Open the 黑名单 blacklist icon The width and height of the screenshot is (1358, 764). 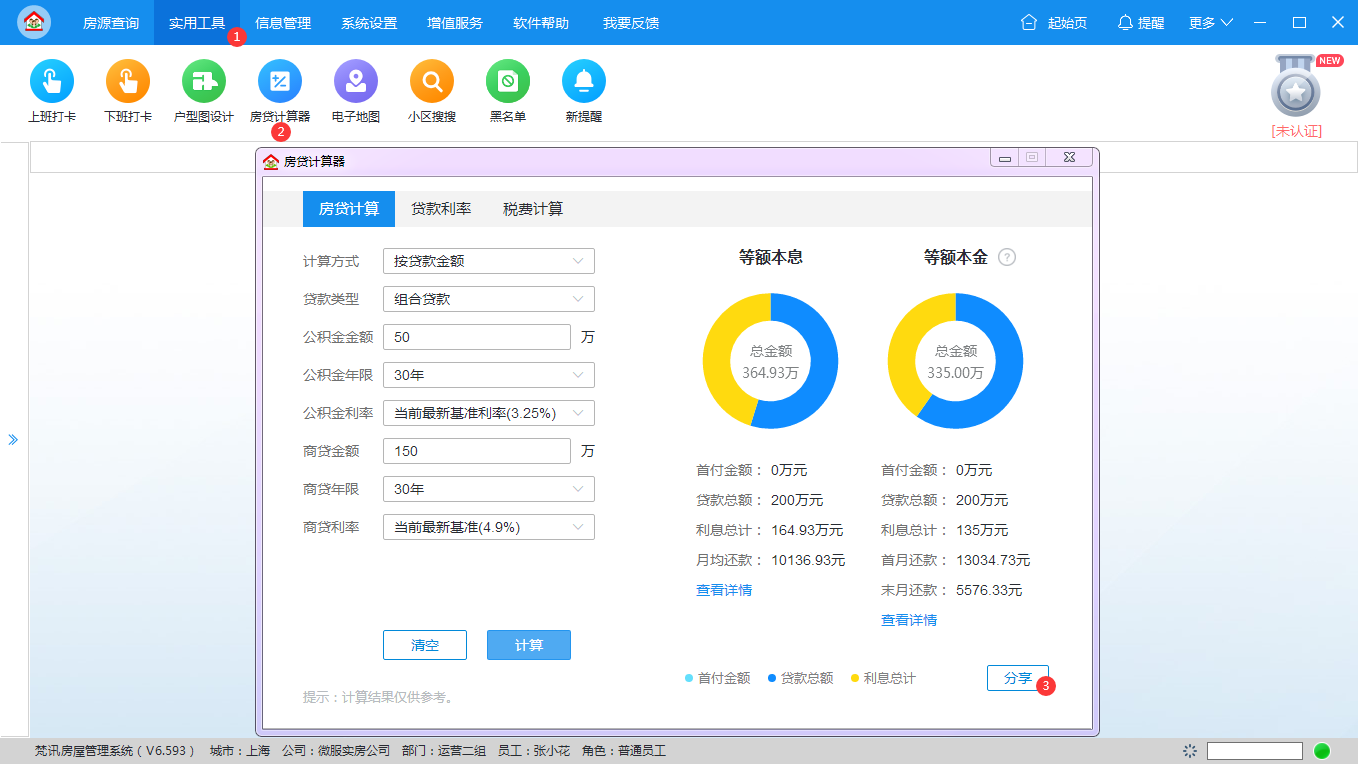[x=508, y=82]
